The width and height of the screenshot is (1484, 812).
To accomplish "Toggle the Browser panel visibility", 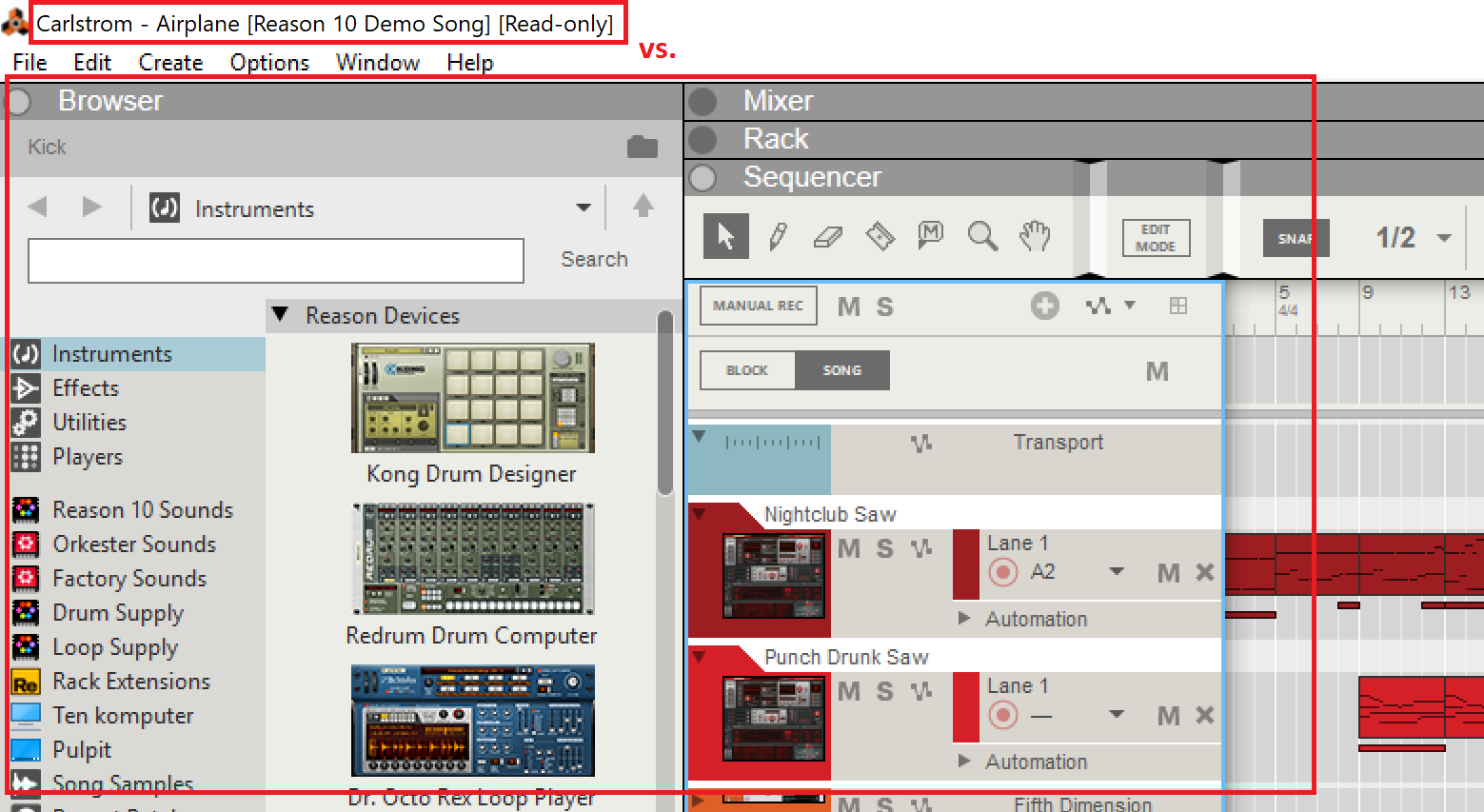I will [x=19, y=101].
